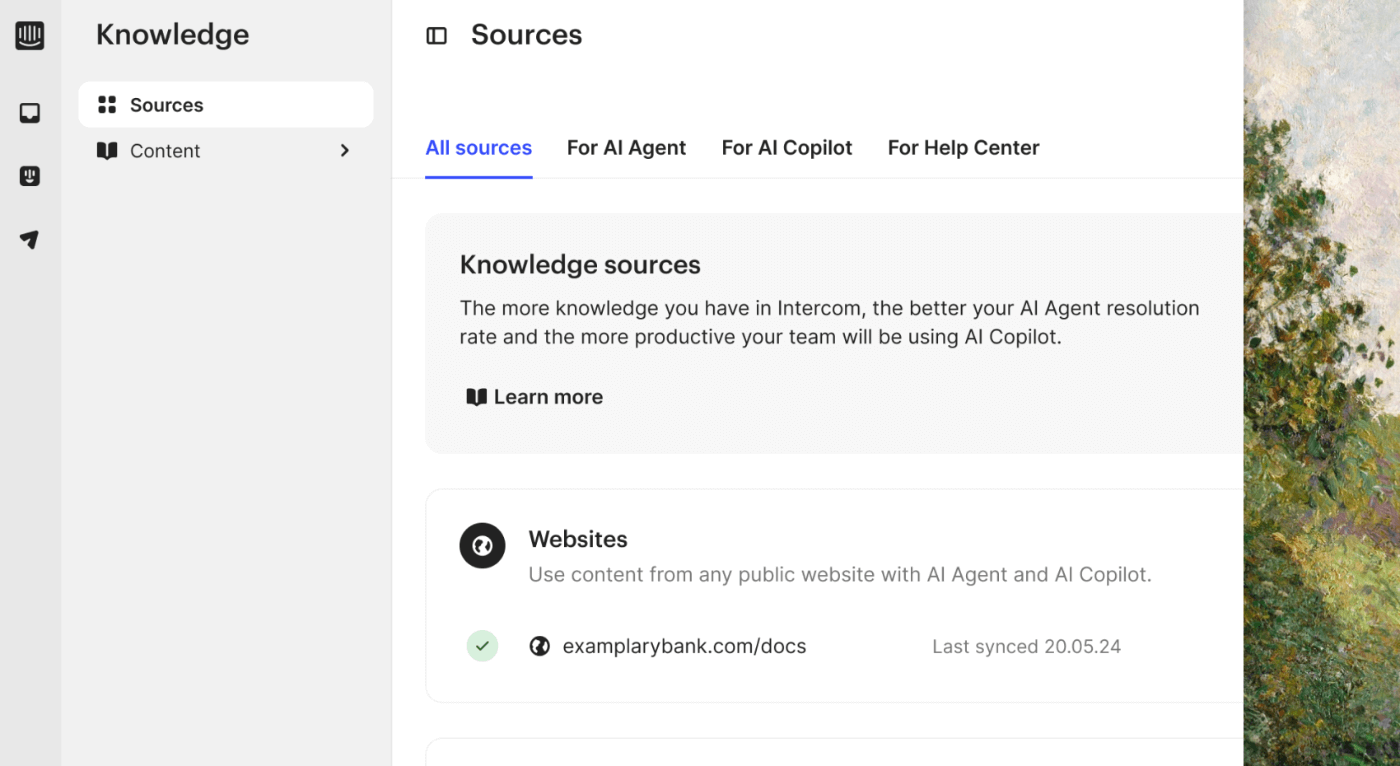Click the green checkmark sync status indicator
This screenshot has height=766, width=1400.
click(482, 646)
